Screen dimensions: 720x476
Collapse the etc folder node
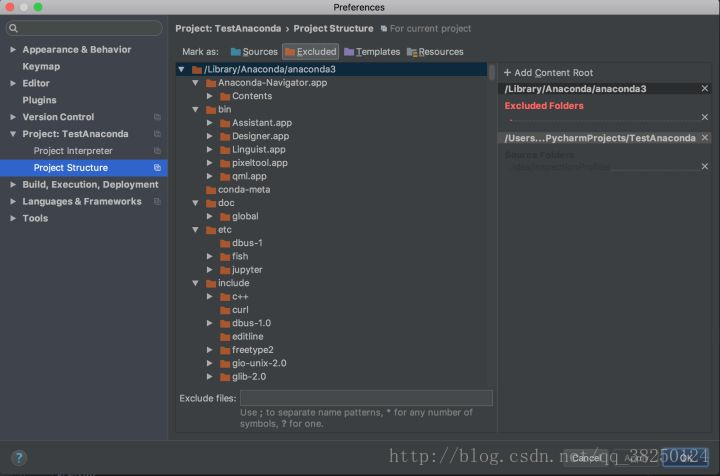196,230
